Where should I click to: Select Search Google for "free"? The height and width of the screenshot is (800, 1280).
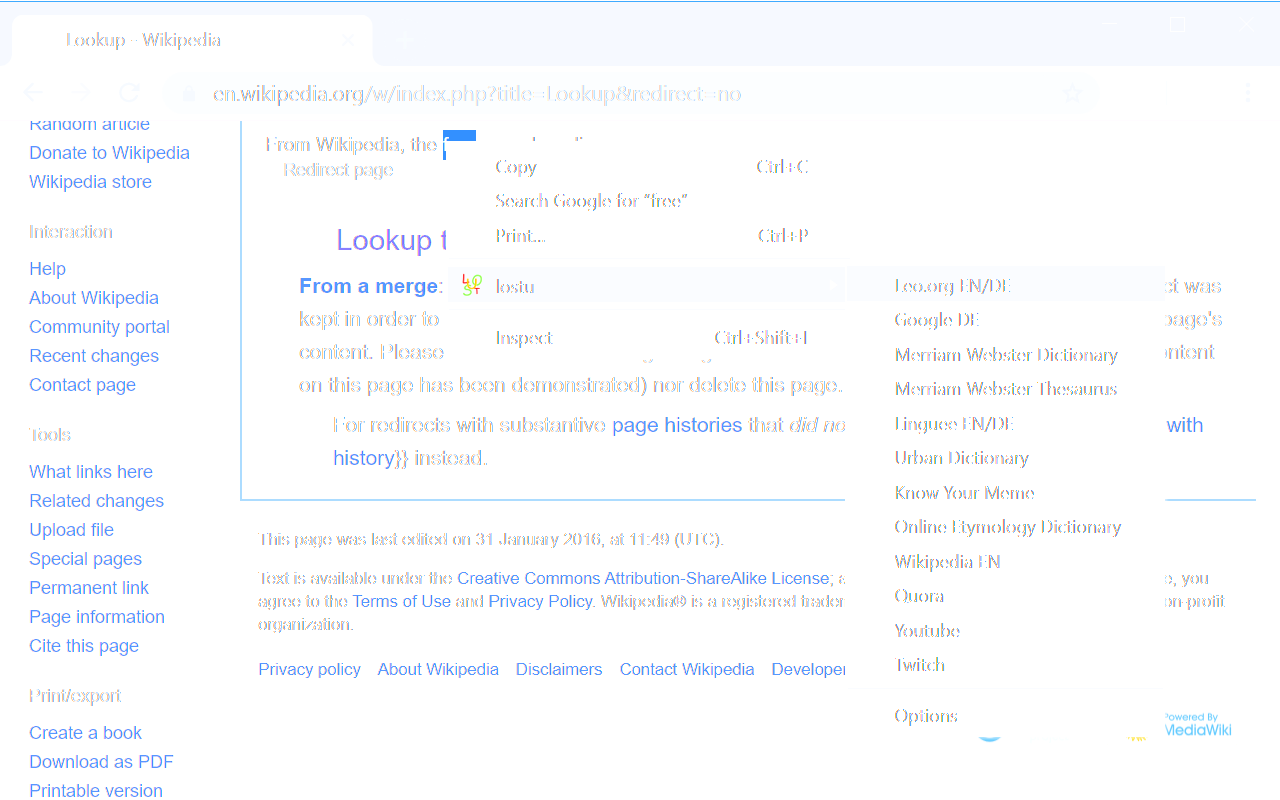click(645, 201)
